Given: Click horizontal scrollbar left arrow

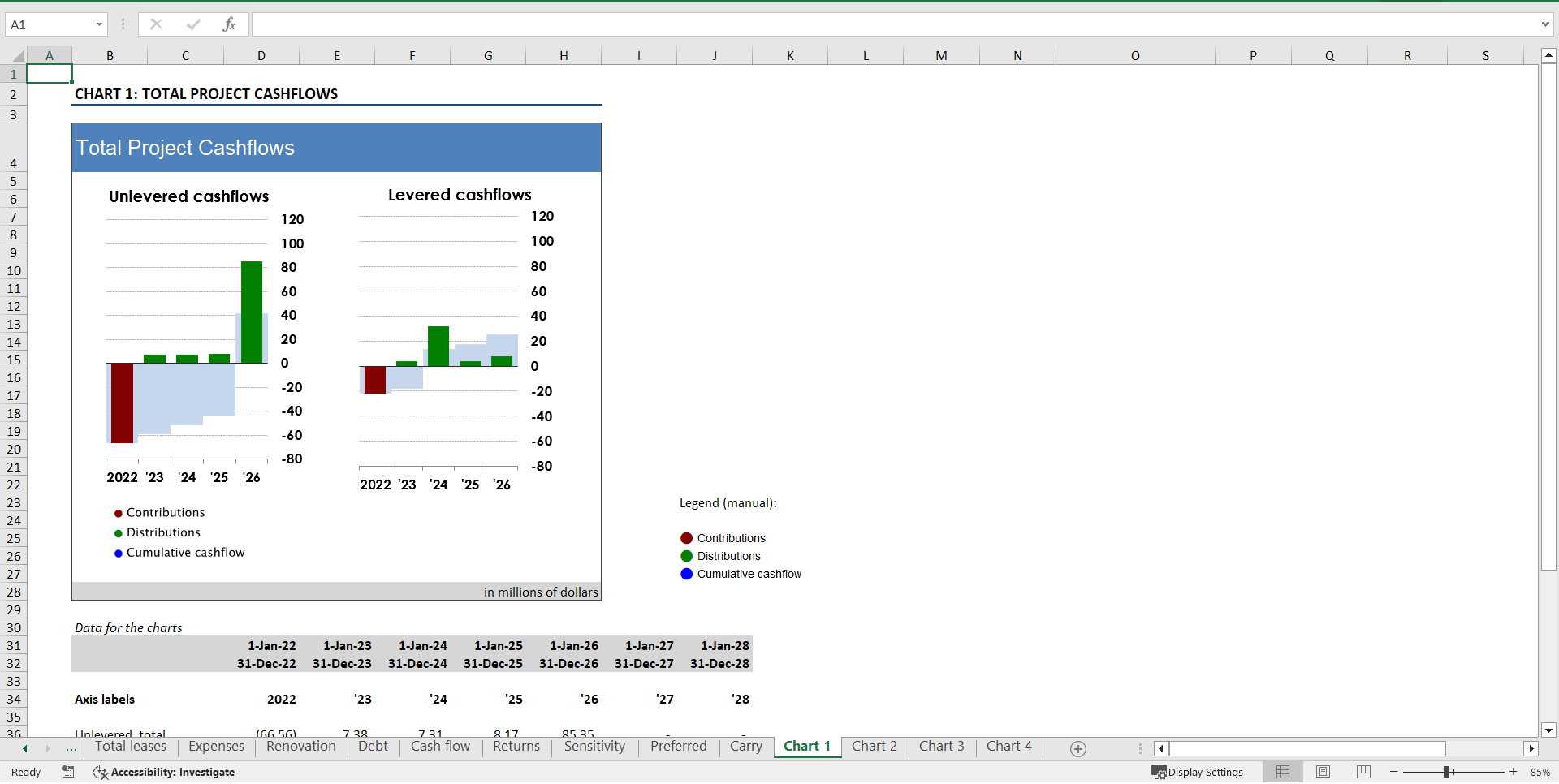Looking at the screenshot, I should point(1161,749).
